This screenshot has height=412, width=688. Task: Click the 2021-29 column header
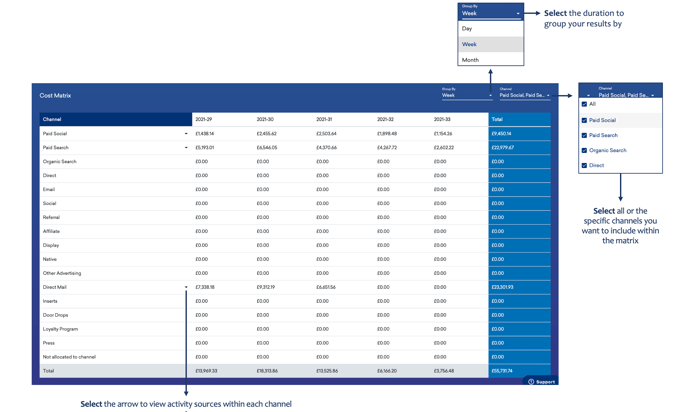click(203, 119)
